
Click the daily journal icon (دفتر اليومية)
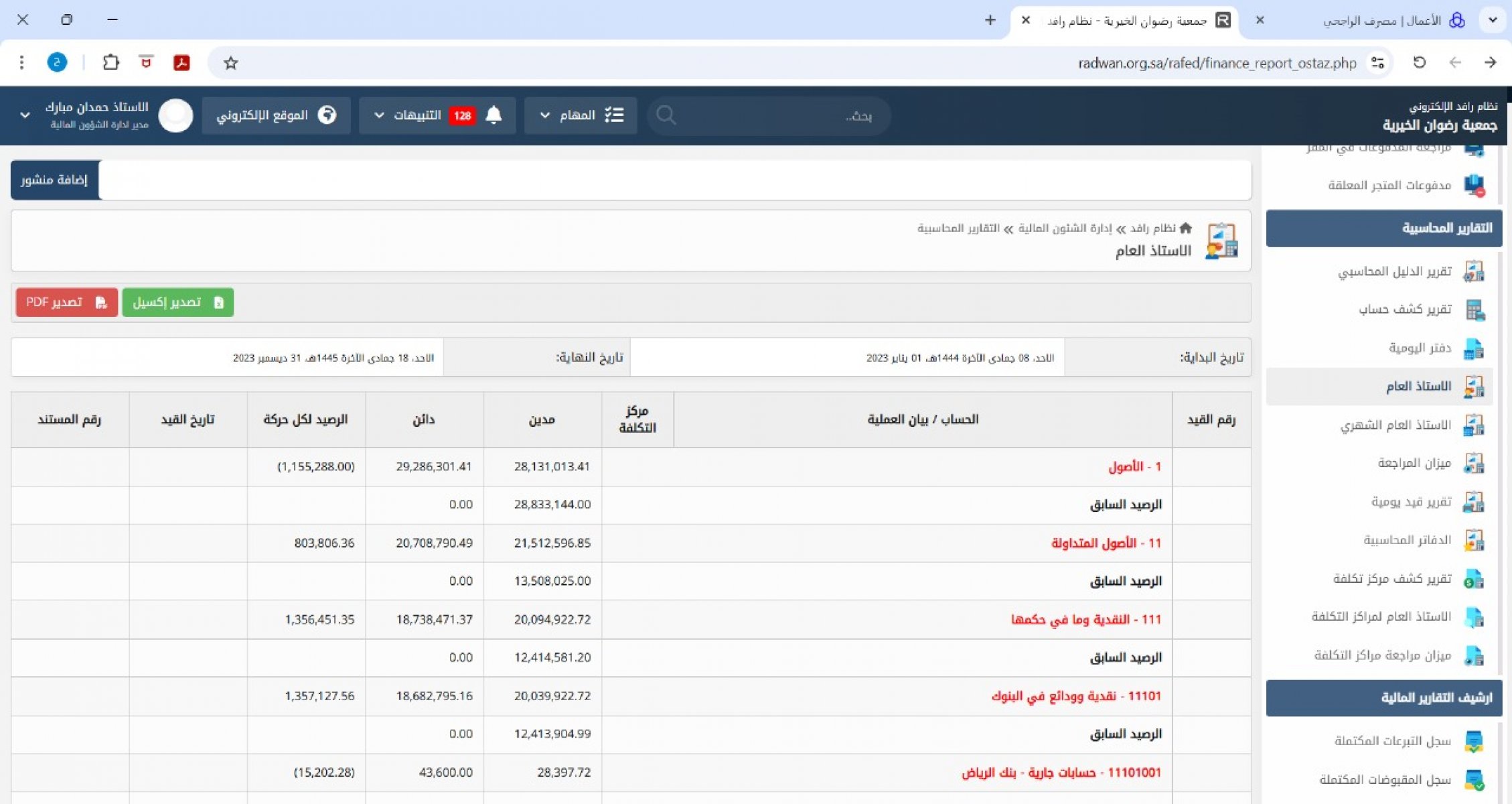1474,348
